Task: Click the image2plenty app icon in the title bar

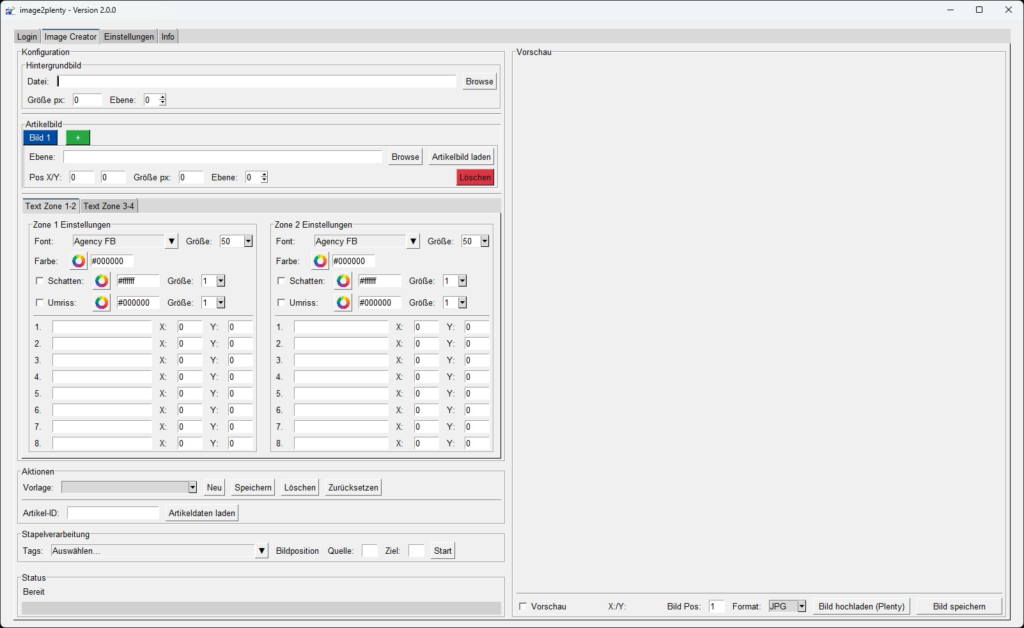Action: pos(10,10)
